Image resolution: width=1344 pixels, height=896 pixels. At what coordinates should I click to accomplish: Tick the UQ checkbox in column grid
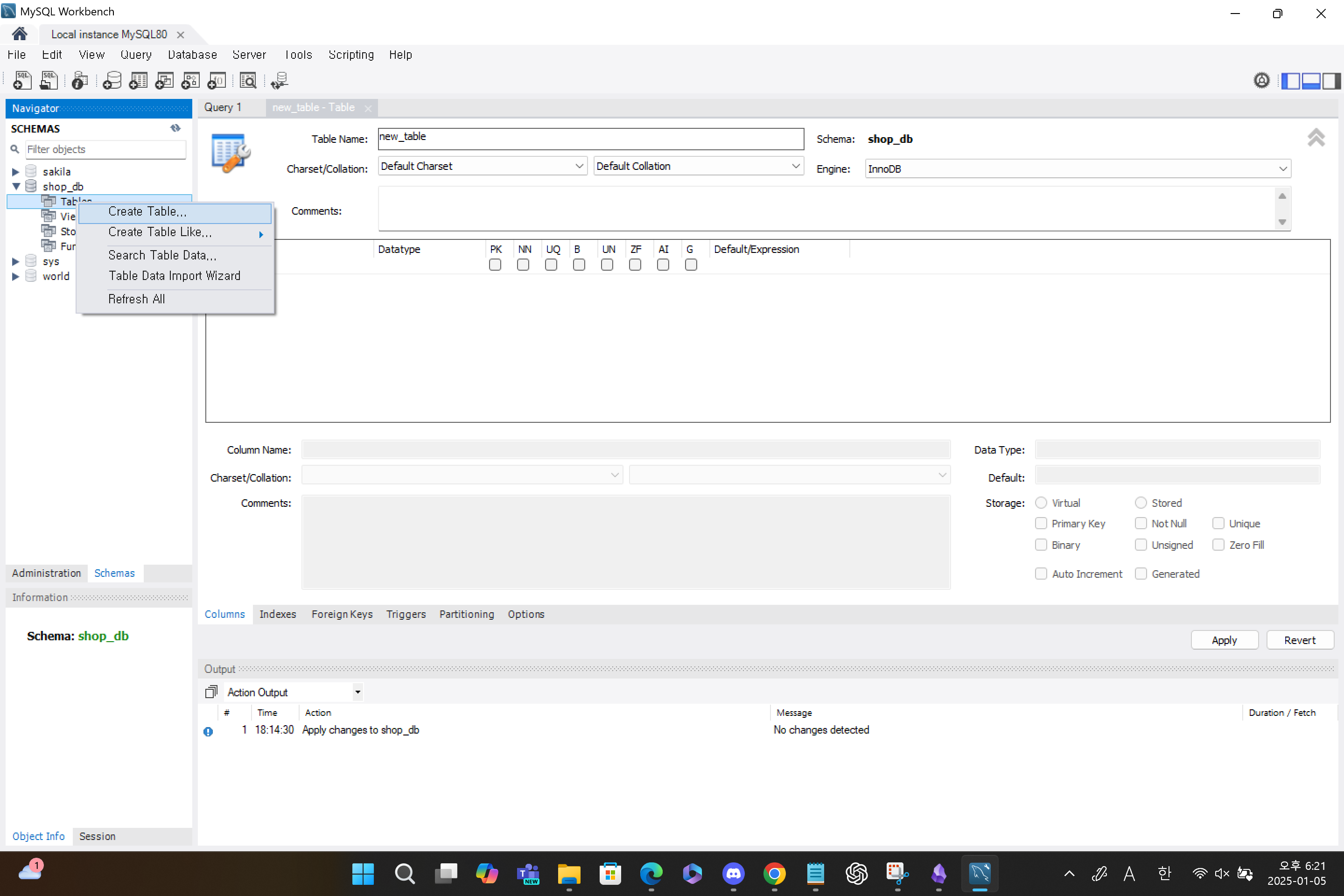click(x=551, y=265)
